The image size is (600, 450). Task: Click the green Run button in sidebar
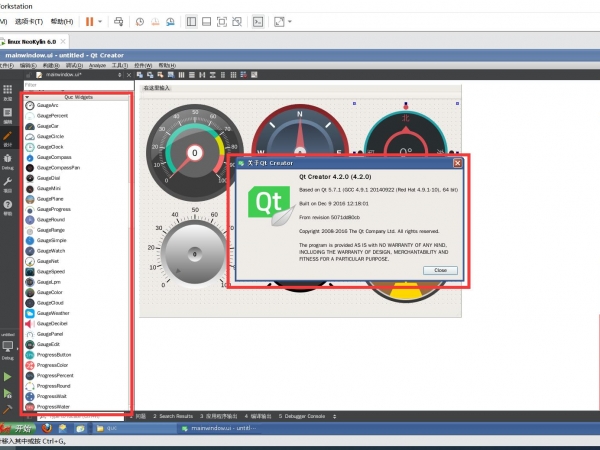tap(8, 376)
